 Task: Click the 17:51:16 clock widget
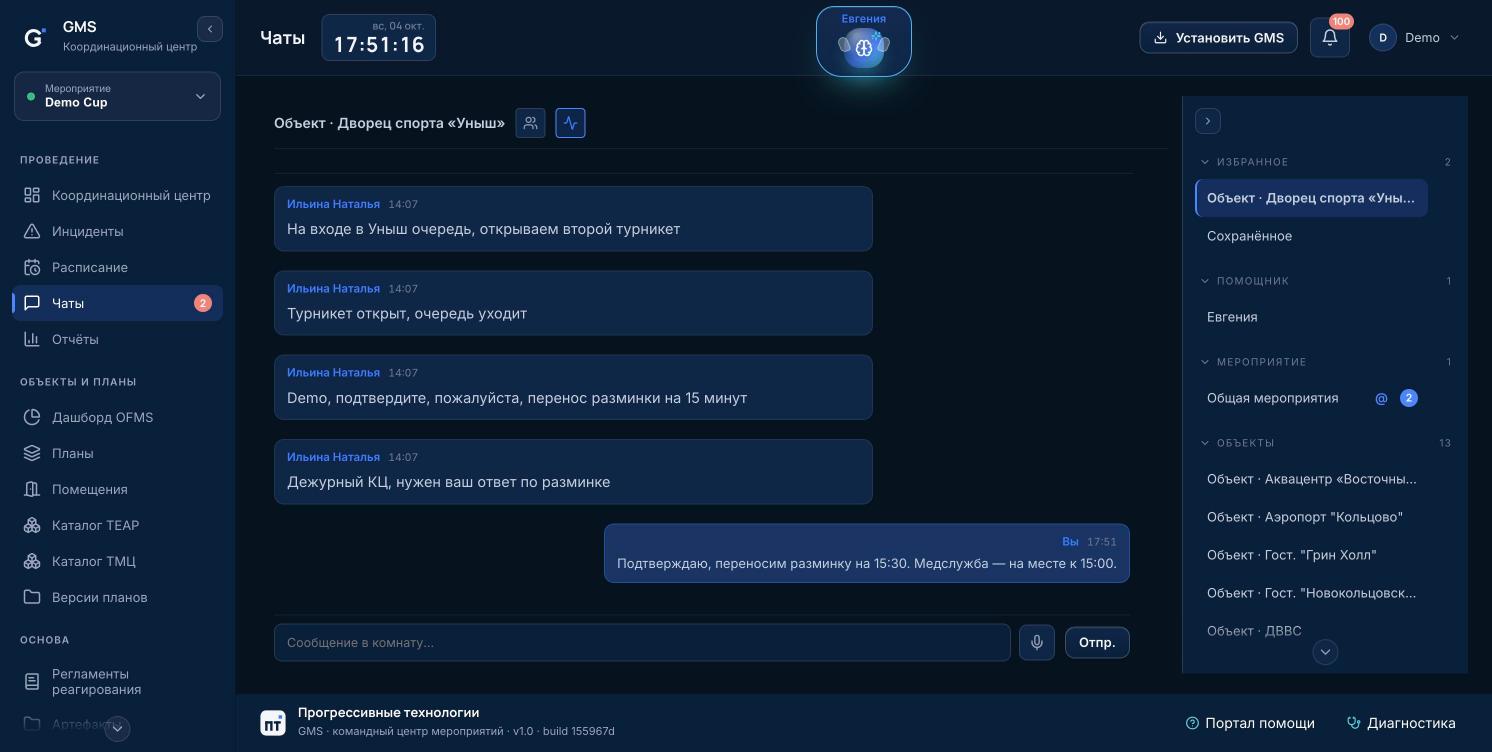click(379, 38)
